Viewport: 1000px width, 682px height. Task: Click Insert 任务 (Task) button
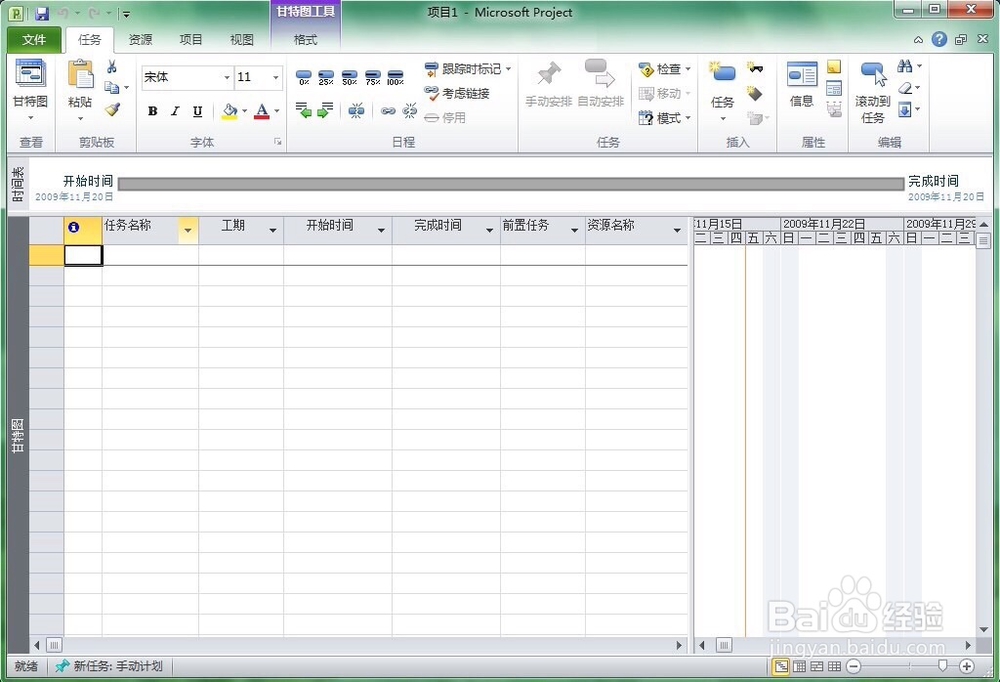(x=723, y=91)
